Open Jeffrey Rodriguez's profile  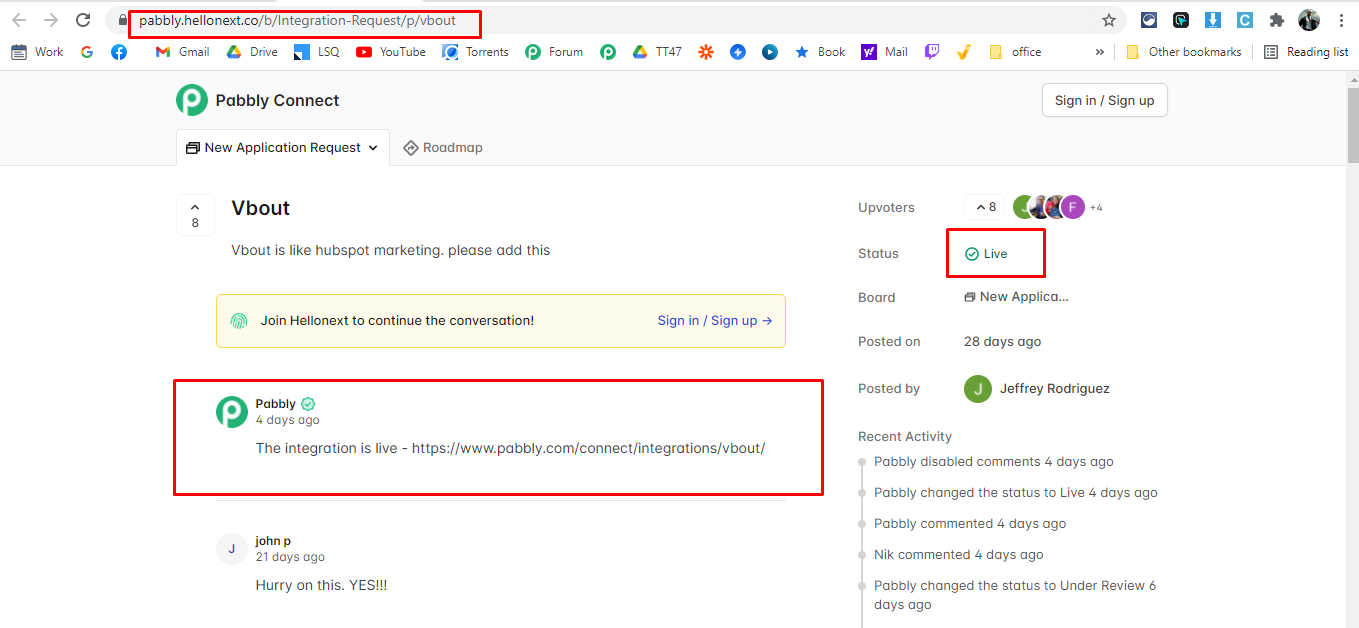tap(1037, 389)
